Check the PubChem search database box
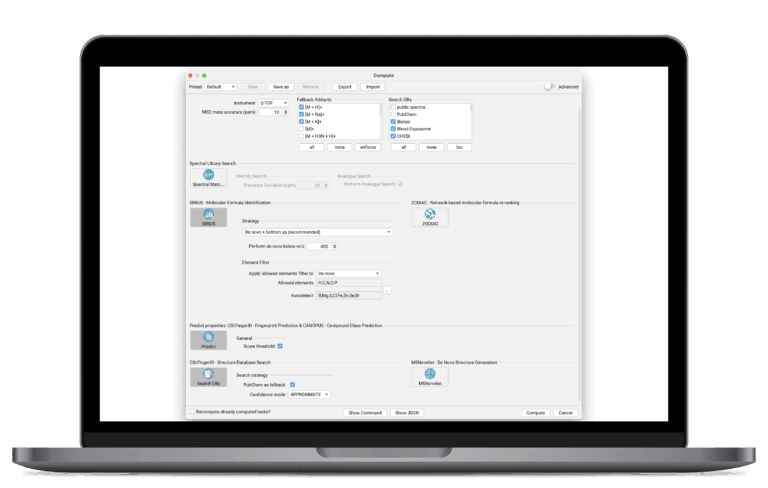The width and height of the screenshot is (768, 488). click(393, 114)
